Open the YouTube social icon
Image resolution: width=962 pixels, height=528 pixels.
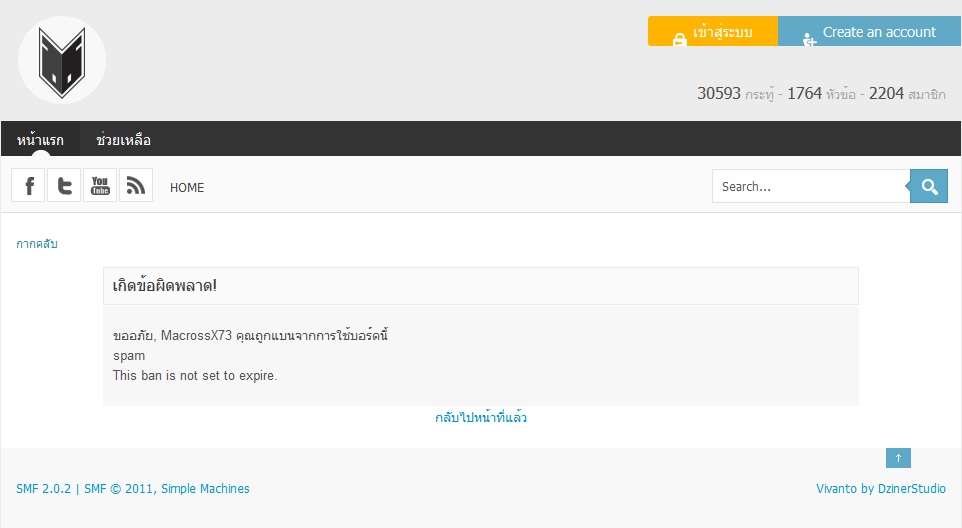point(100,185)
